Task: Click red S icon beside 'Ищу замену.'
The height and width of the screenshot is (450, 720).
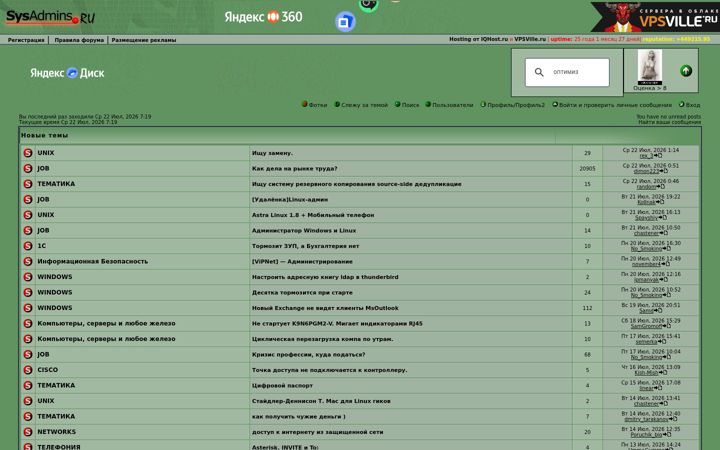Action: coord(28,153)
